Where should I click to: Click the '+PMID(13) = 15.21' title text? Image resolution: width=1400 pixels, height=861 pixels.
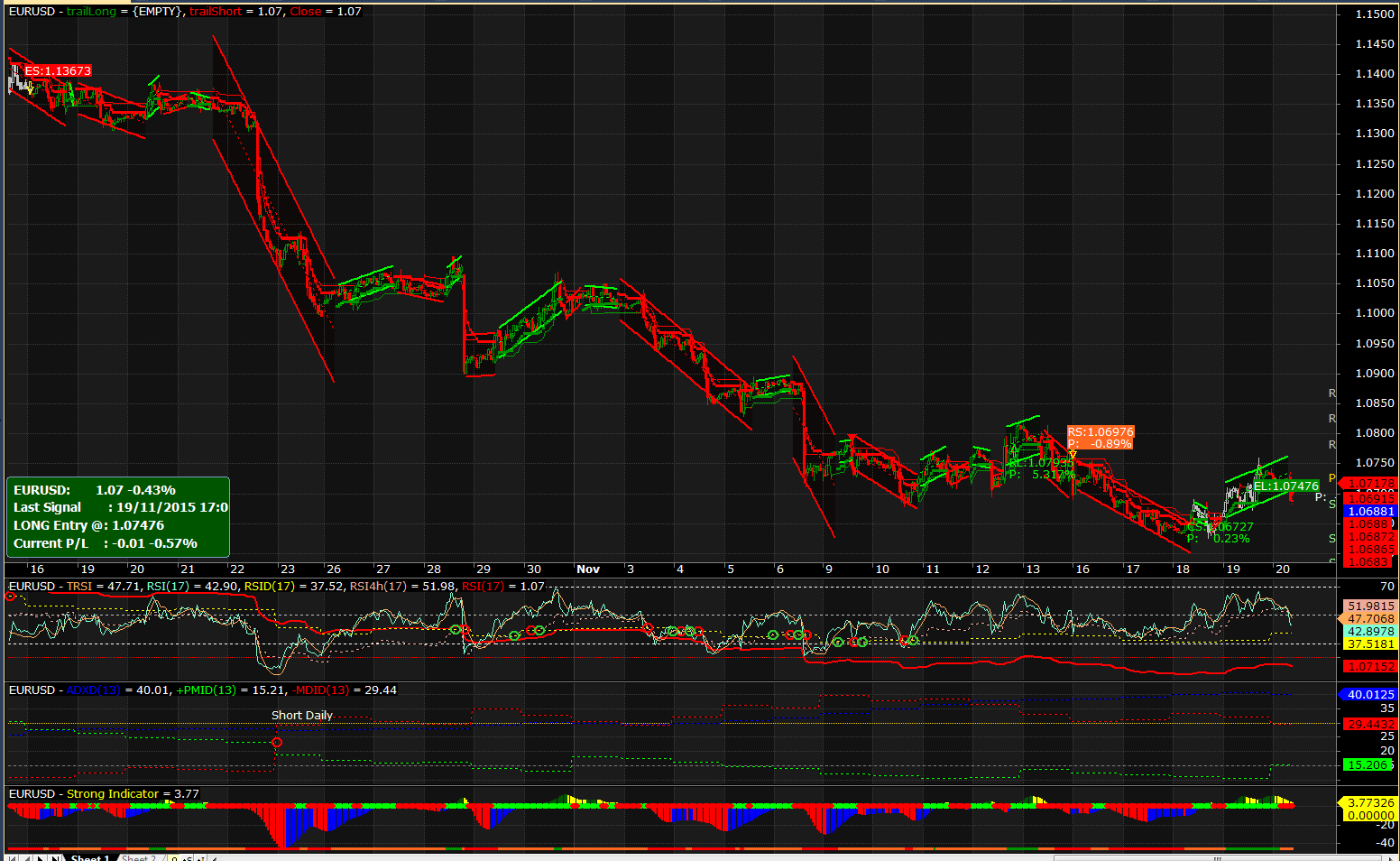(x=231, y=690)
